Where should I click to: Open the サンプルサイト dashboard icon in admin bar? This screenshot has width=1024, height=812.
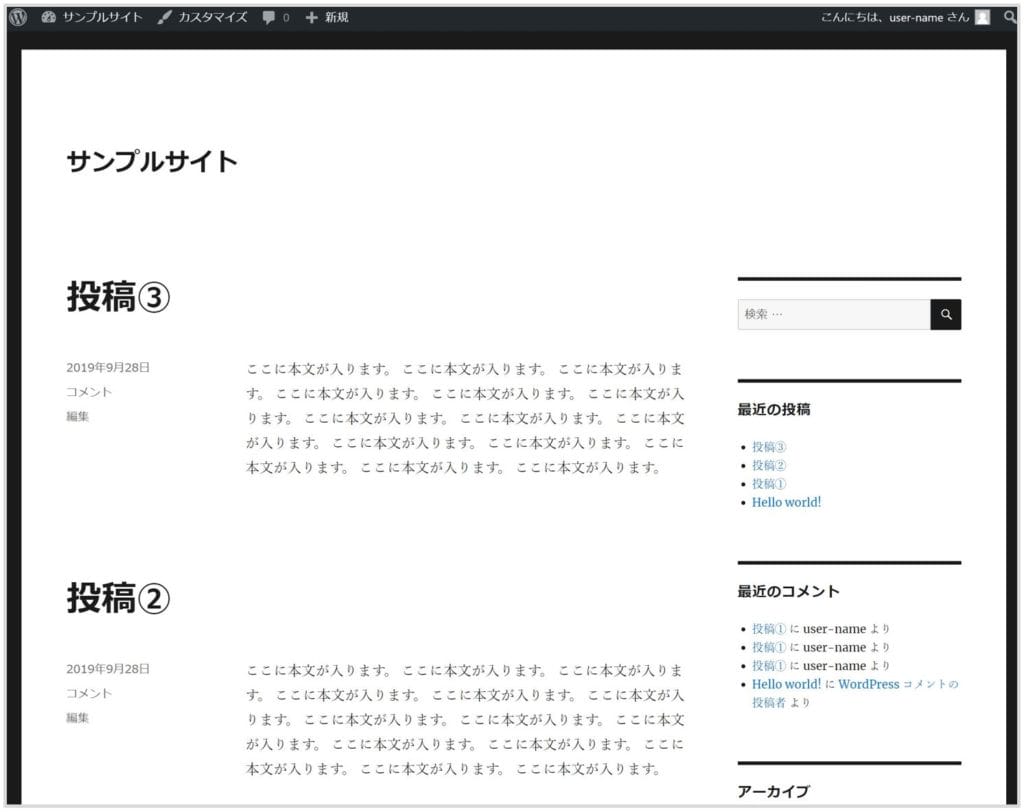click(50, 17)
